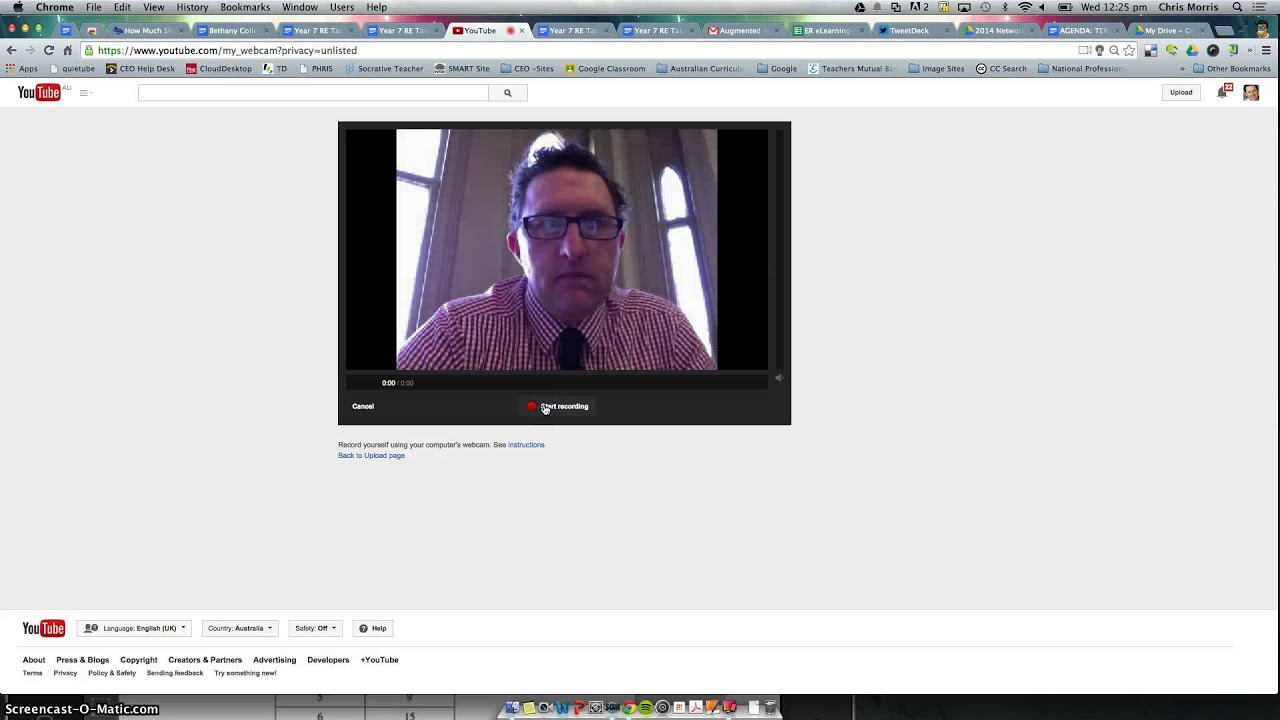This screenshot has height=720, width=1280.
Task: Click the Spotlight search icon in menu bar
Action: pyautogui.click(x=1237, y=7)
